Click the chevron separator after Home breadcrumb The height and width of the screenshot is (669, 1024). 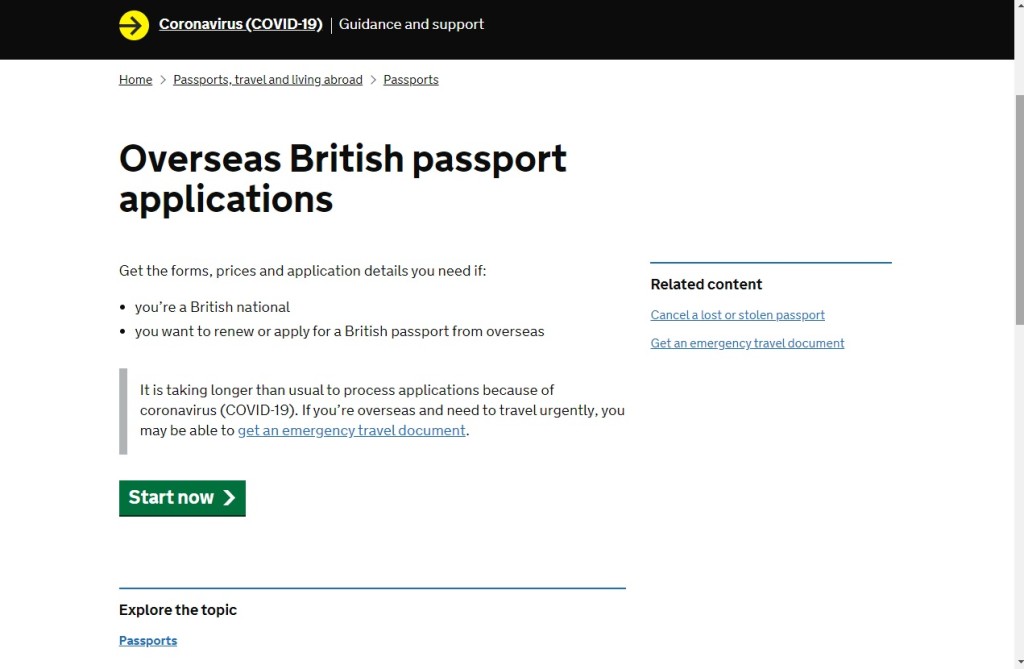[x=163, y=80]
